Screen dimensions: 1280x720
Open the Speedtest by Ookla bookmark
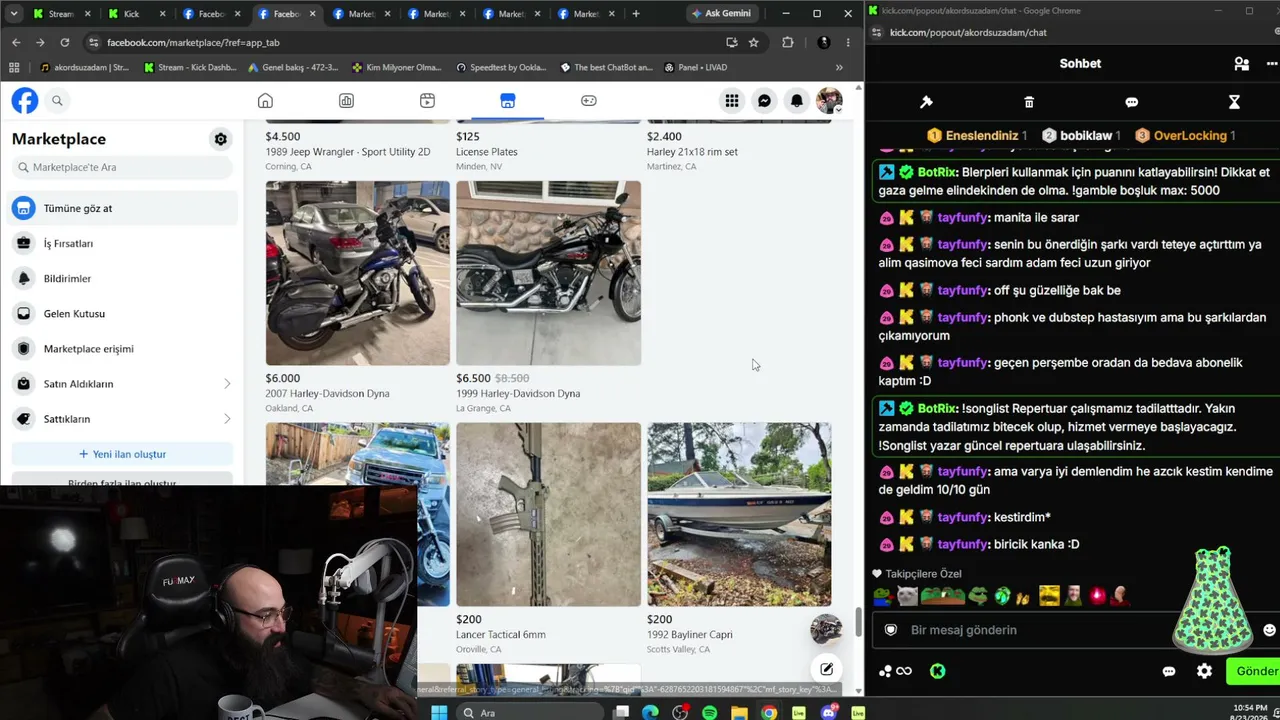tap(501, 67)
